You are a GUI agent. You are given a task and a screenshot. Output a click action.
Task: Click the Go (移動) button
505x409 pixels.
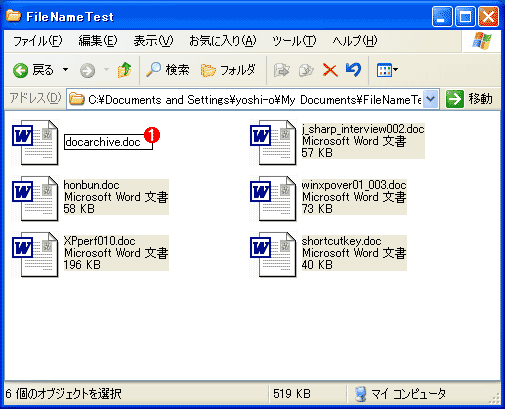pyautogui.click(x=470, y=99)
